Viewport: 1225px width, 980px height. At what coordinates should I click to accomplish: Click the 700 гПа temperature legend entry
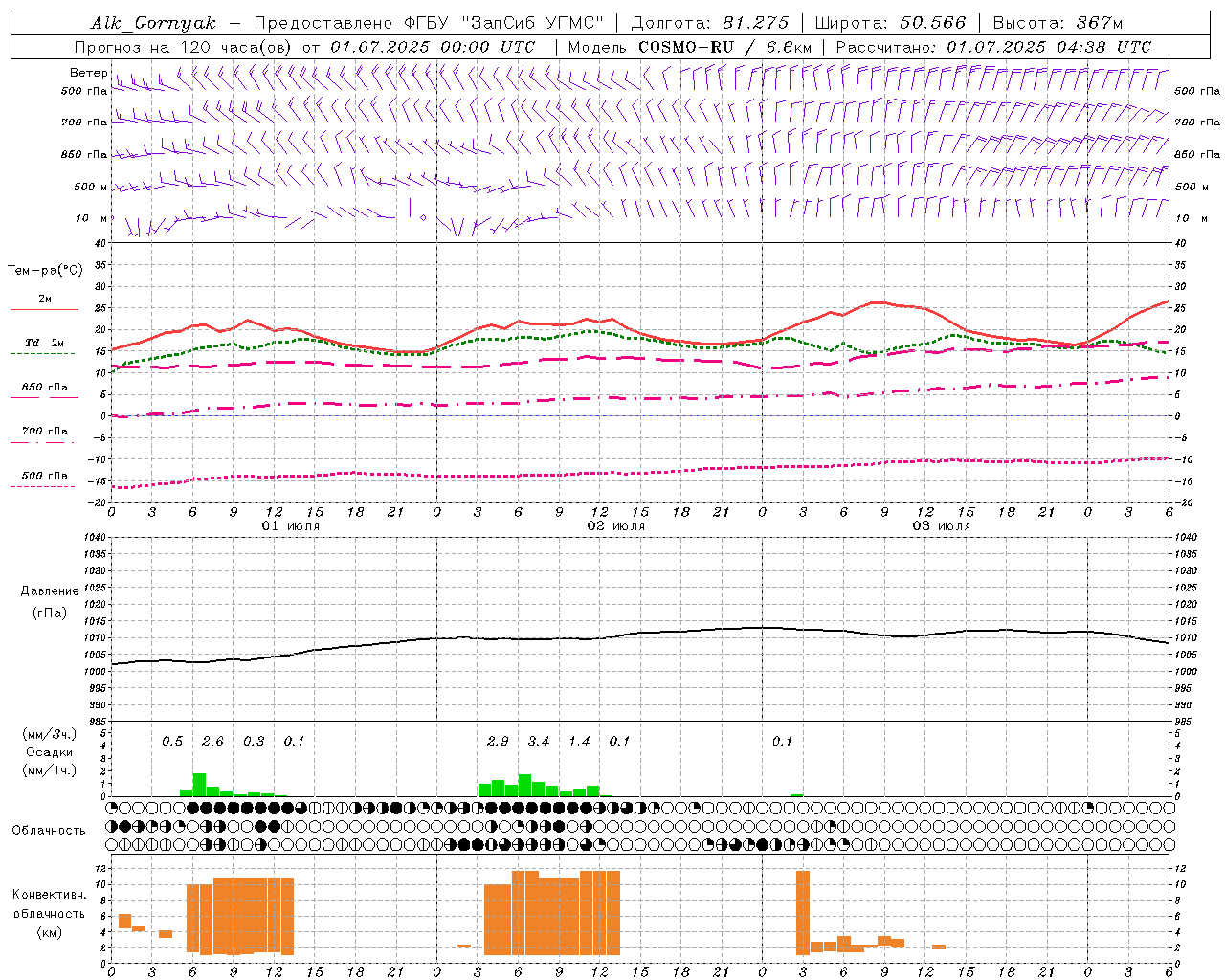tap(44, 431)
